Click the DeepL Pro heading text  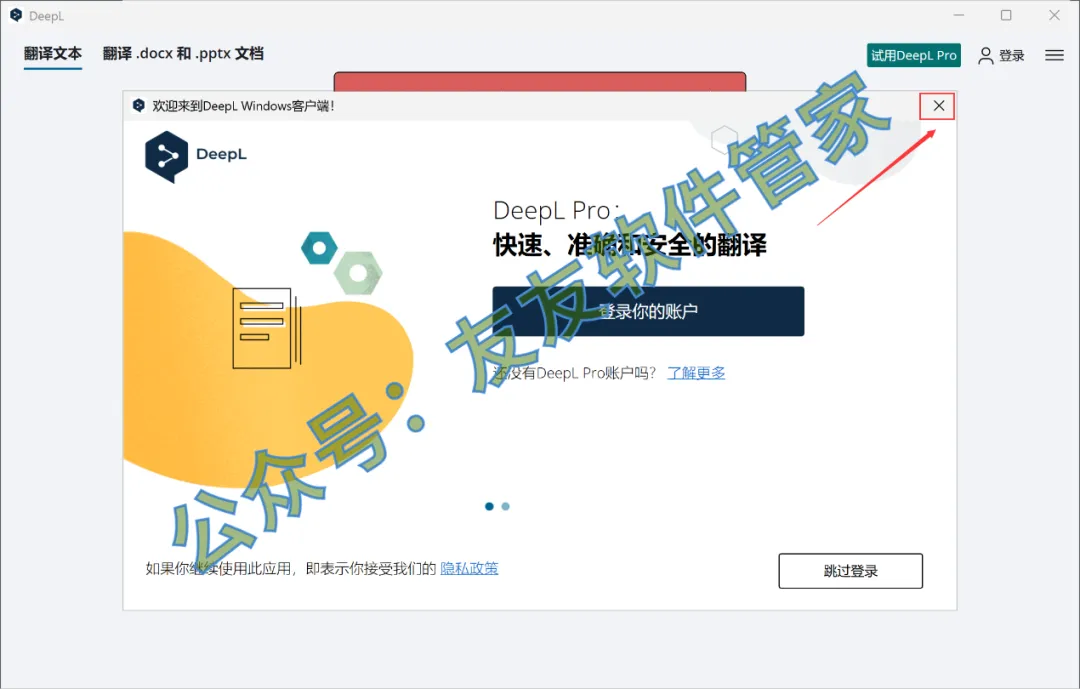pyautogui.click(x=556, y=210)
